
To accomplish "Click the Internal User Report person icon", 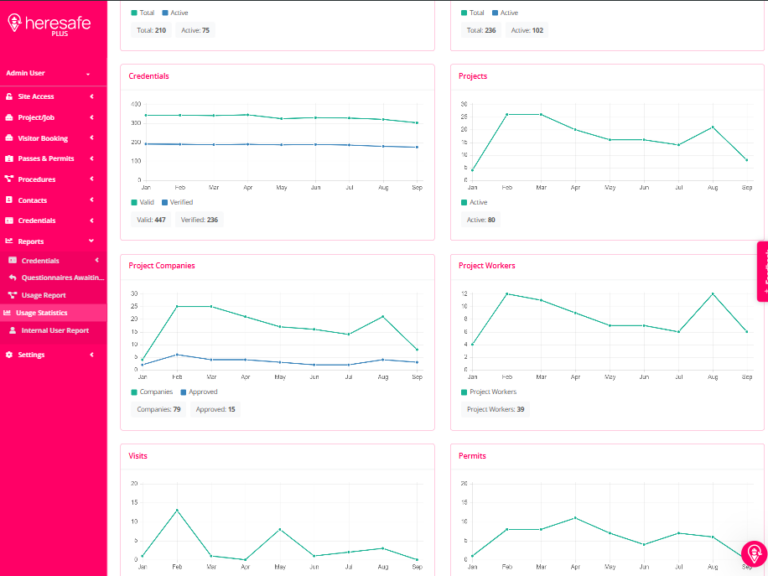I will click(13, 330).
